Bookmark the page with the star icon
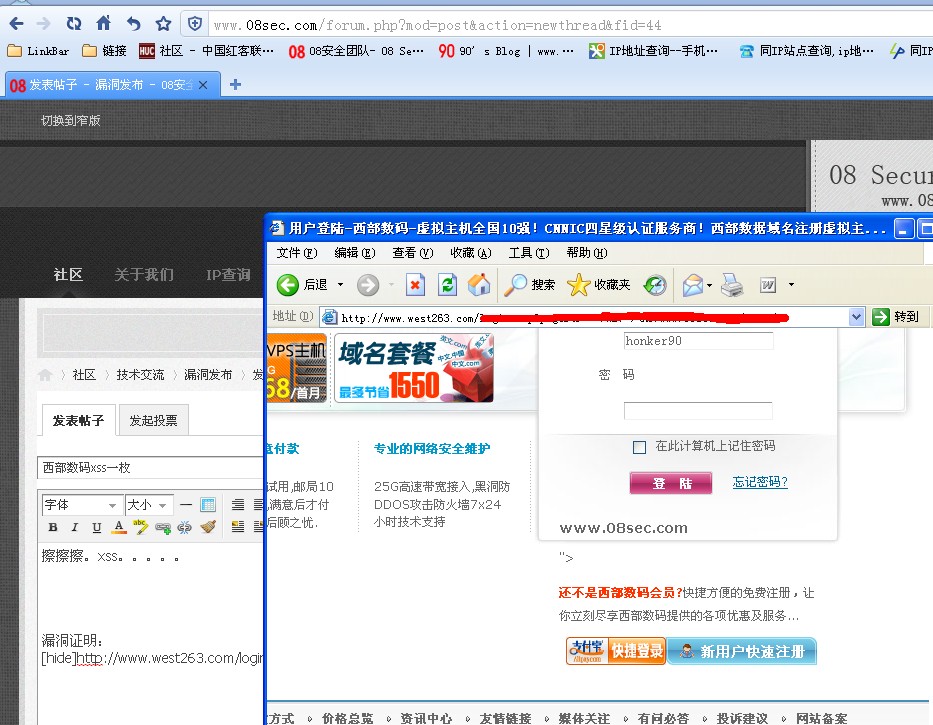Screen dimensions: 933x725 tap(163, 24)
